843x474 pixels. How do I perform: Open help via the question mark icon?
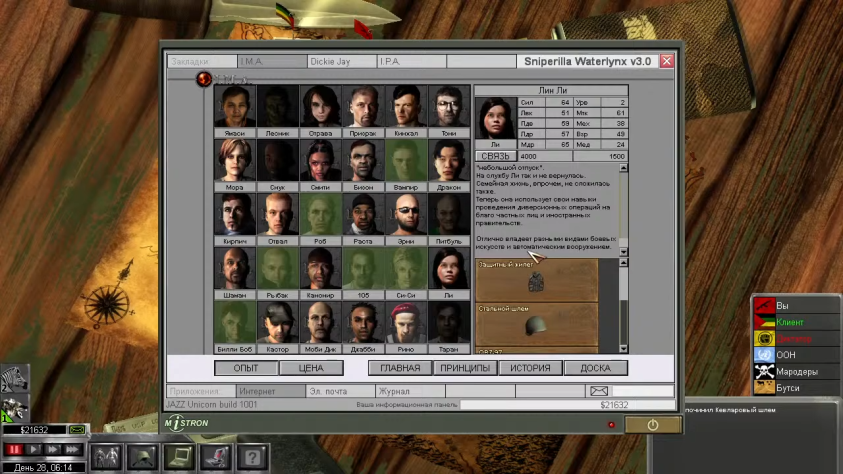pos(252,457)
